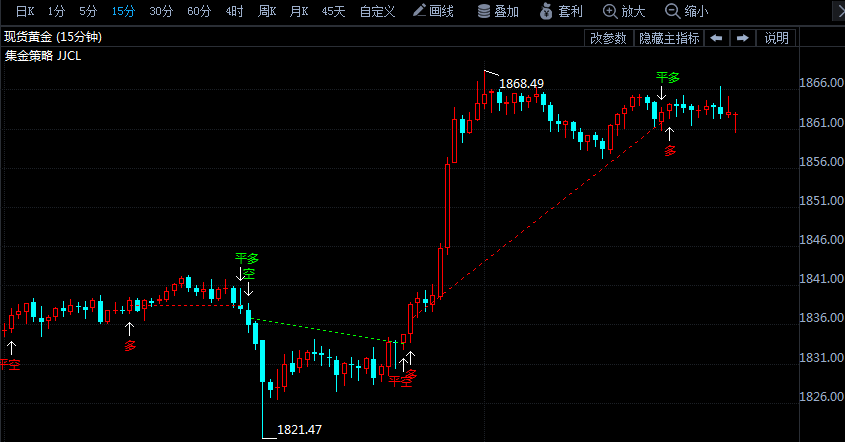Click the 1868.49 high price label
The width and height of the screenshot is (845, 442).
coord(521,84)
